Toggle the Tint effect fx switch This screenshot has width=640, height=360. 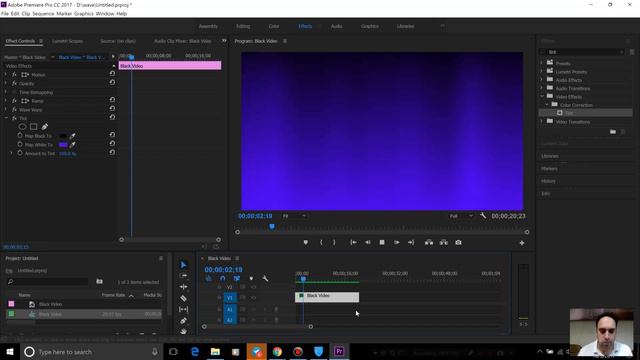[x=14, y=118]
